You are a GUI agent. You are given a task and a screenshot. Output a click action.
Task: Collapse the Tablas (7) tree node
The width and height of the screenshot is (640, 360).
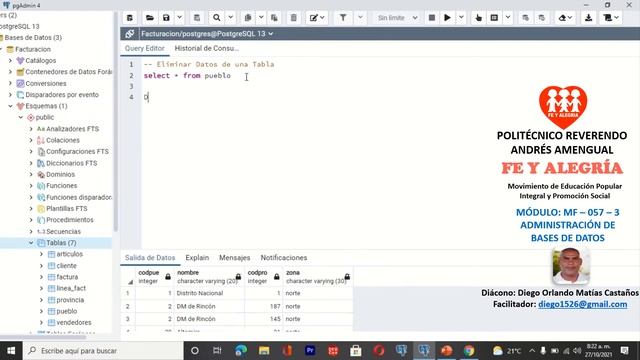(x=31, y=243)
